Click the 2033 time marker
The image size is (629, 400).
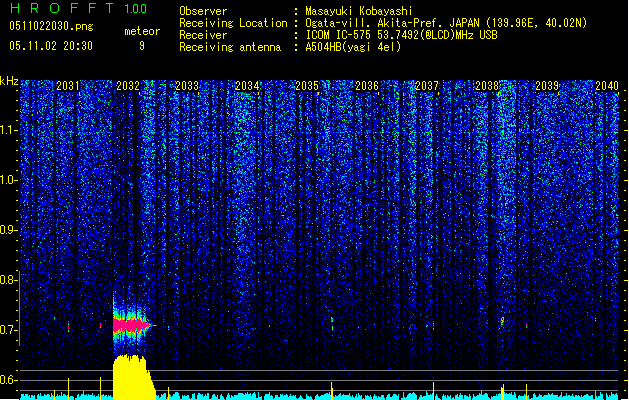(x=187, y=86)
